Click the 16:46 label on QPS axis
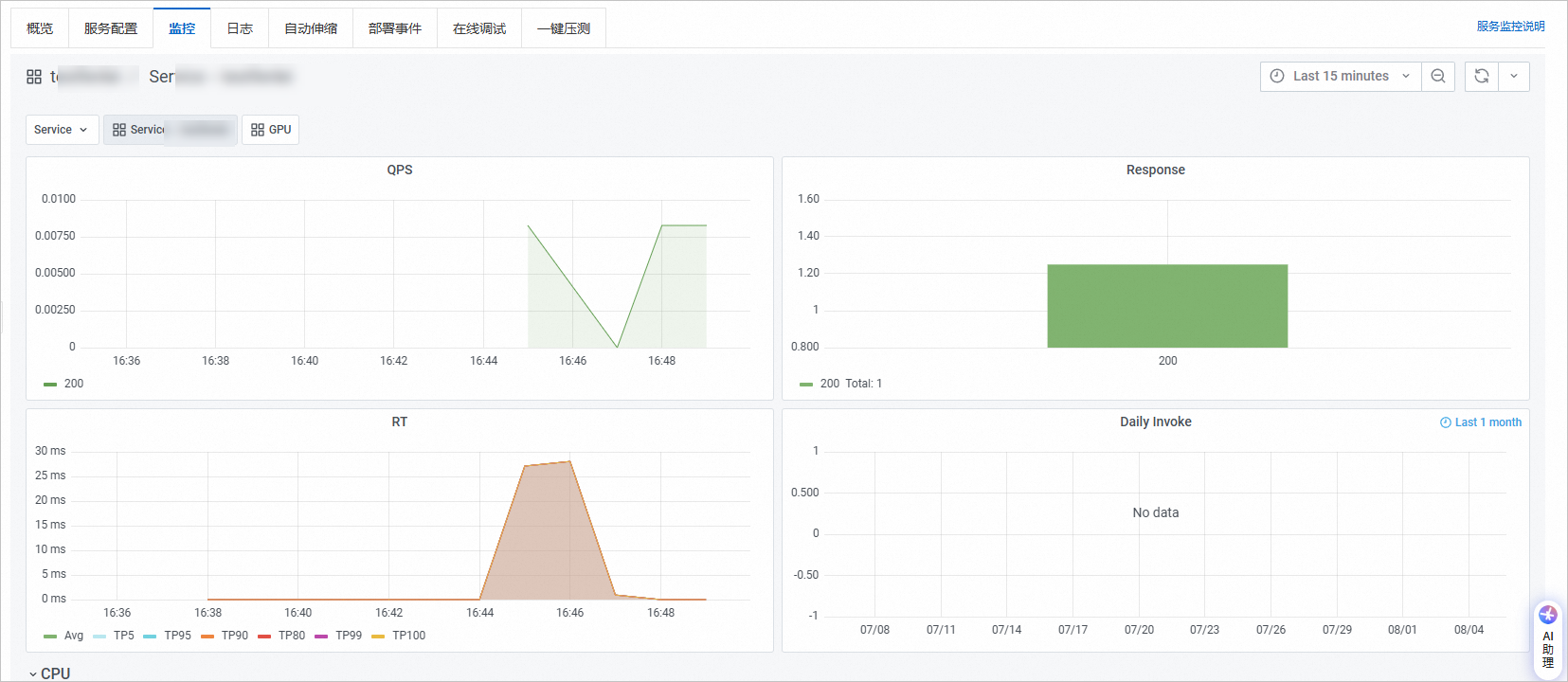The image size is (1568, 682). [572, 361]
